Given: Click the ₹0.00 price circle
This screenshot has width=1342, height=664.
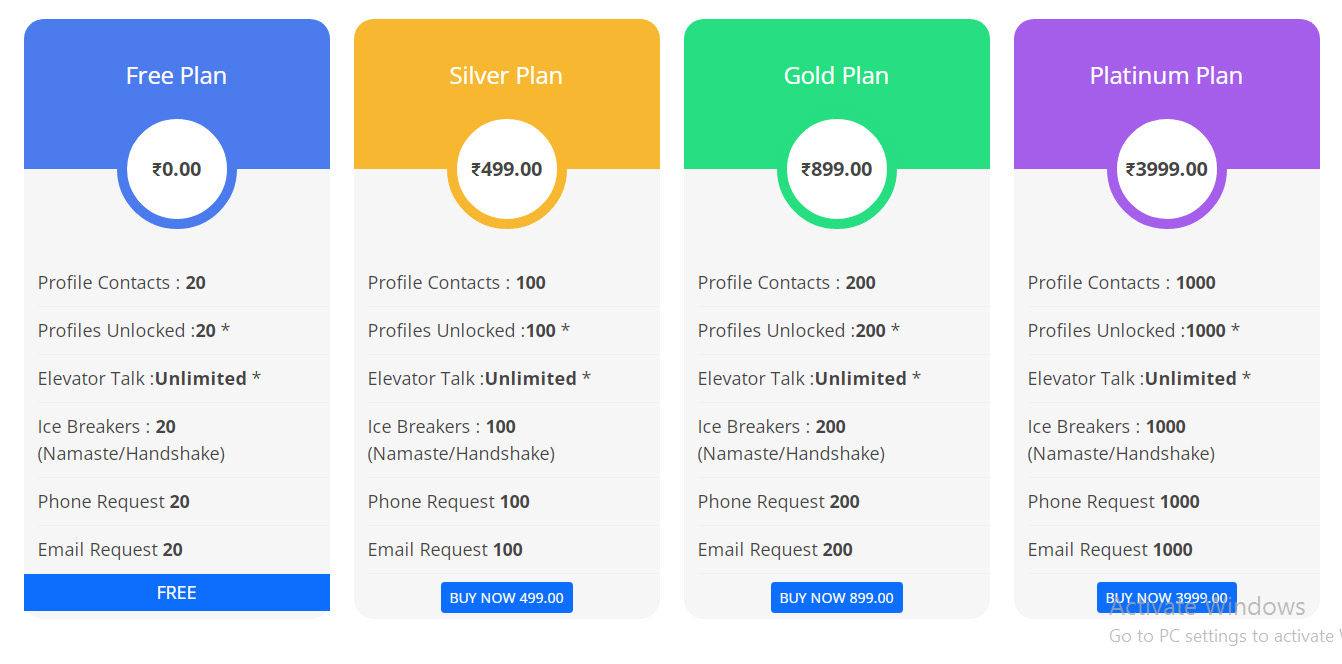Looking at the screenshot, I should 177,169.
